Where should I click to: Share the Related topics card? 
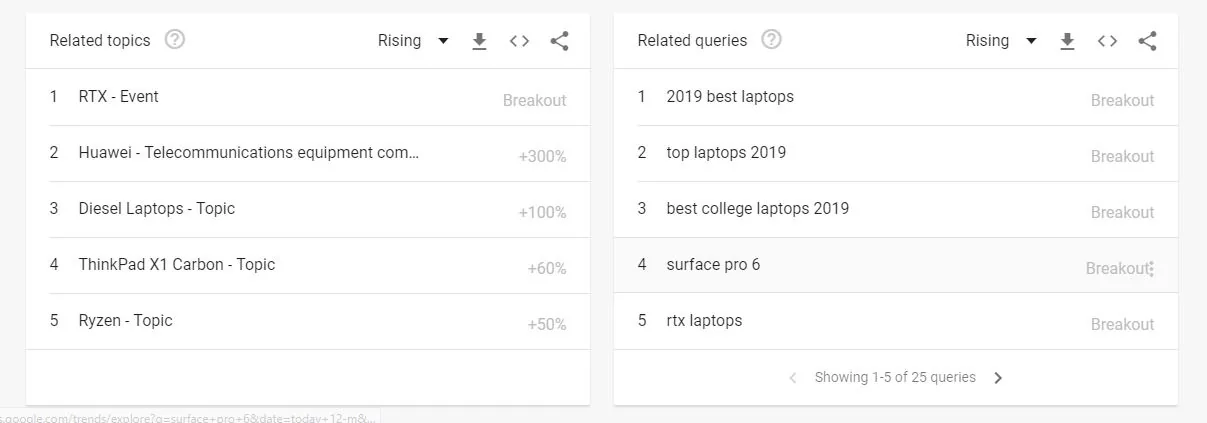point(559,41)
